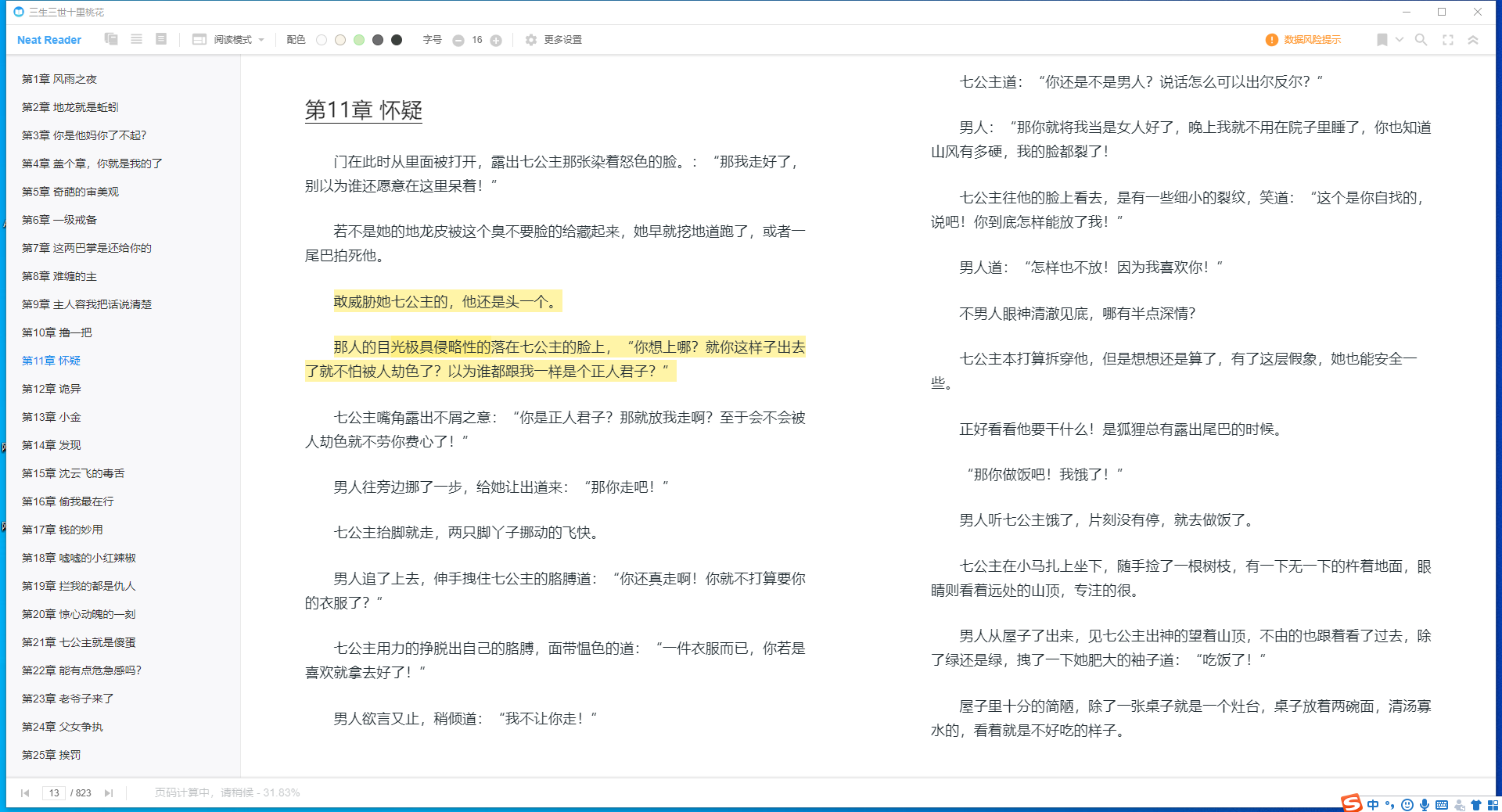
Task: Start voice input with microphone icon
Action: 1425,805
